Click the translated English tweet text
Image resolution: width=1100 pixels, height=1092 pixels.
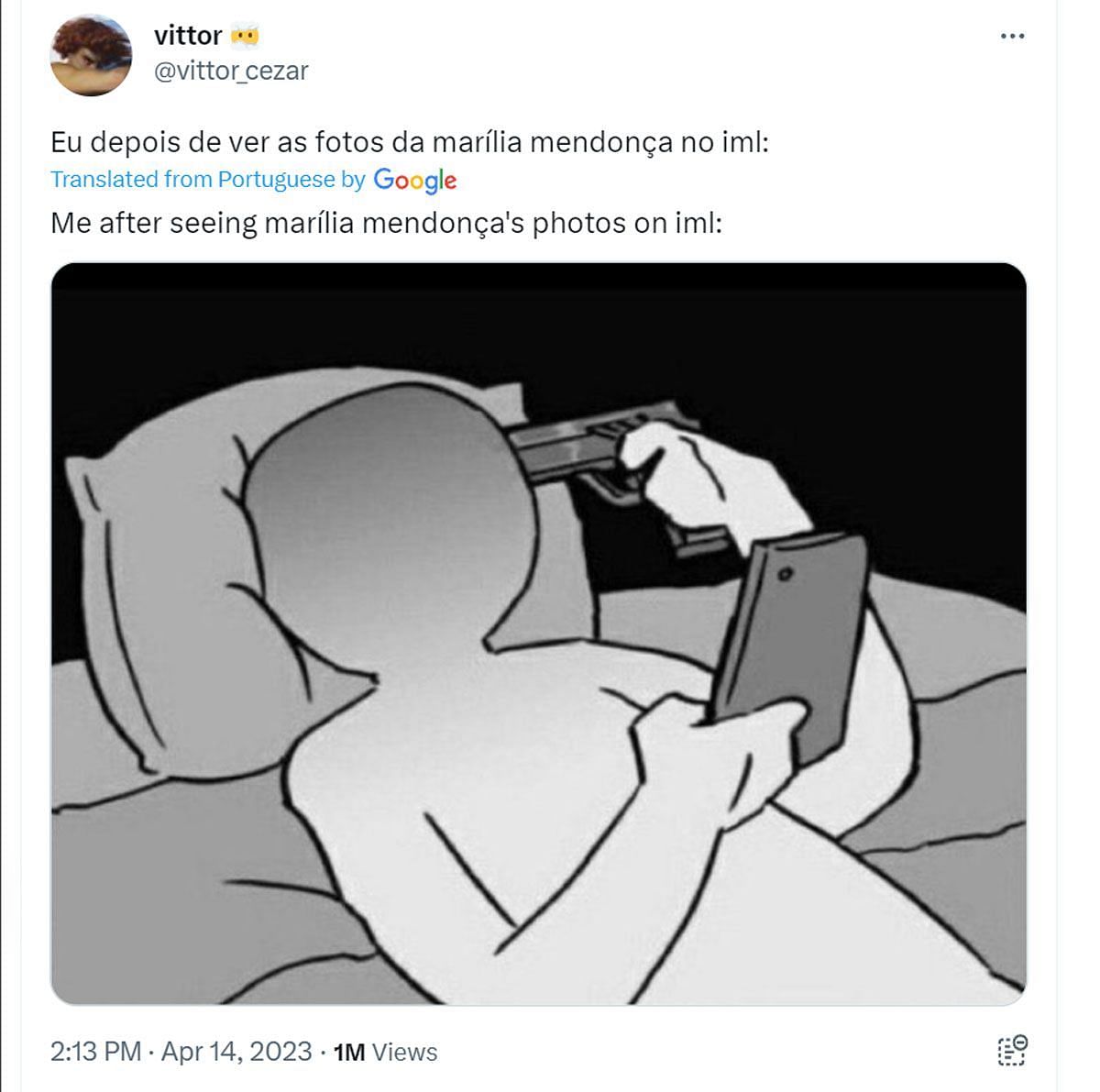click(x=386, y=223)
